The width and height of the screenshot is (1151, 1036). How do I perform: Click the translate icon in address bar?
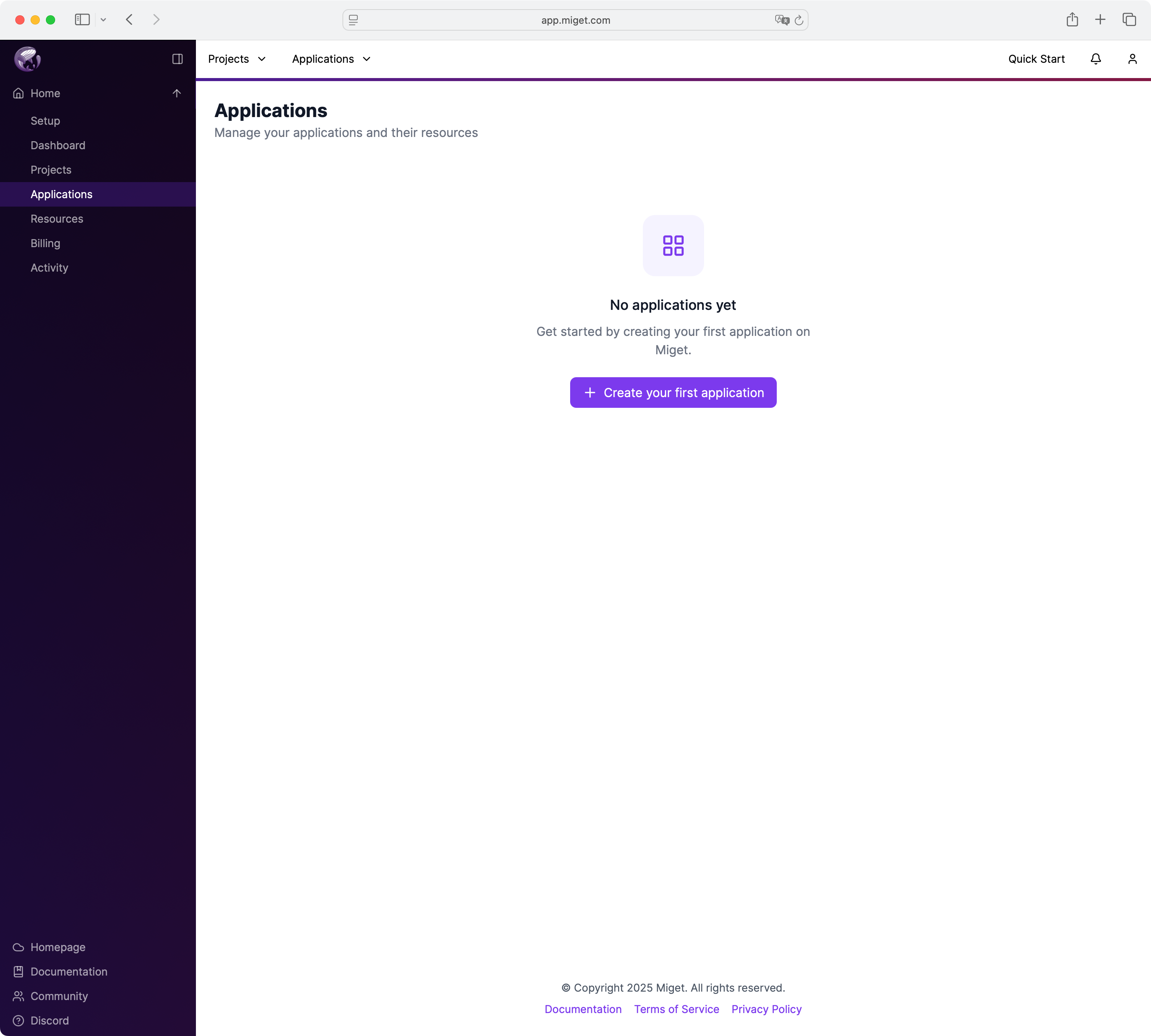pos(782,20)
